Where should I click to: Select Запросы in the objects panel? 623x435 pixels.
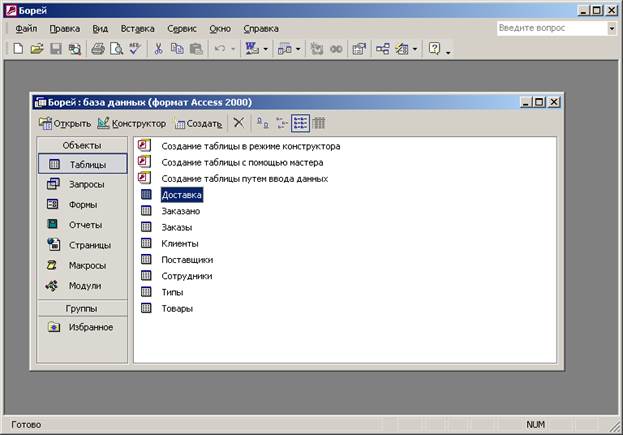coord(86,184)
